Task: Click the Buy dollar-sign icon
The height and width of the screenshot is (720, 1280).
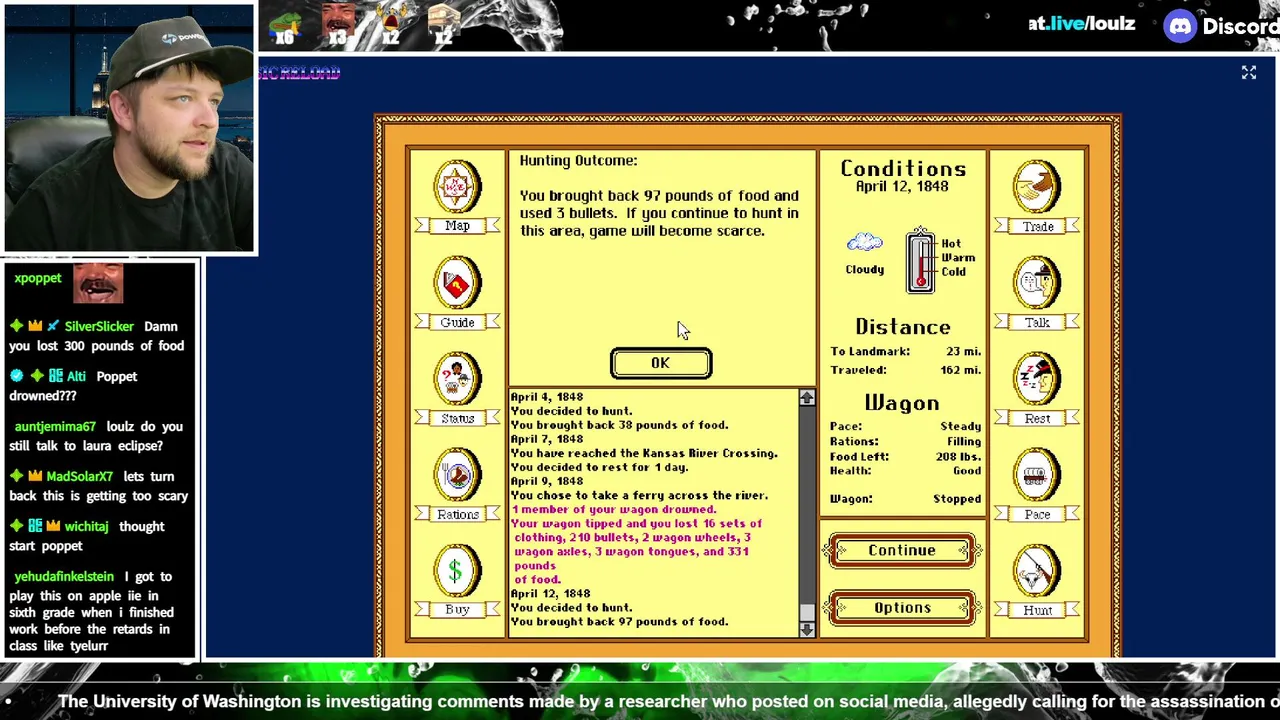Action: [457, 571]
